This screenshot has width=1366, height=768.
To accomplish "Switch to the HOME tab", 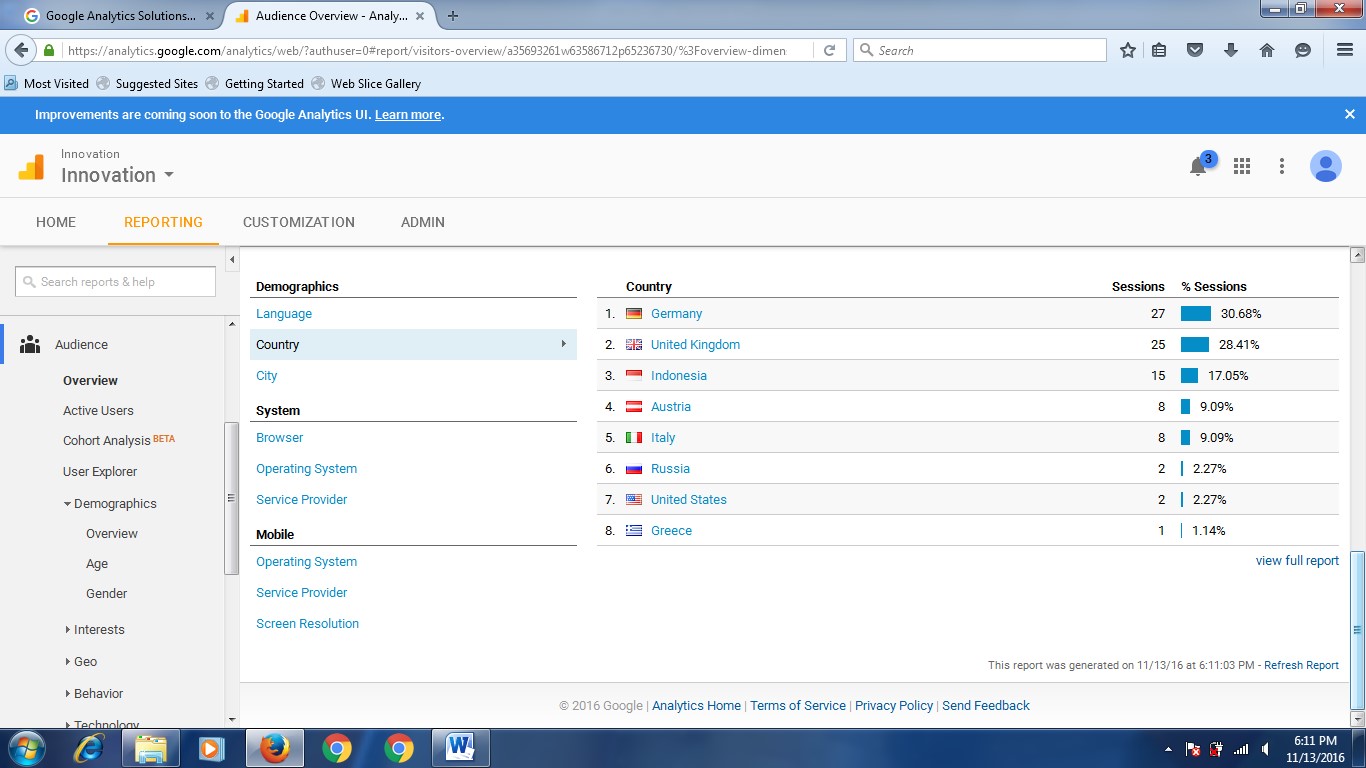I will coord(56,222).
